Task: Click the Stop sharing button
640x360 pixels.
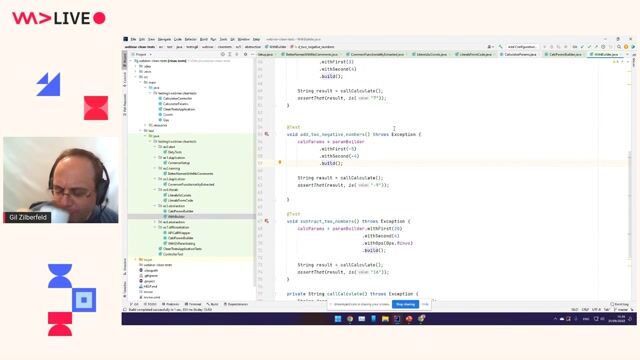Action: tap(405, 304)
